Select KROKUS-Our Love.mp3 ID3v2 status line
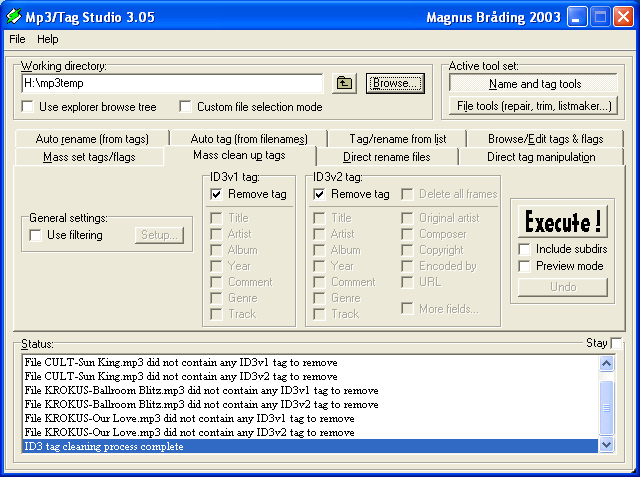This screenshot has width=640, height=477. [310, 432]
